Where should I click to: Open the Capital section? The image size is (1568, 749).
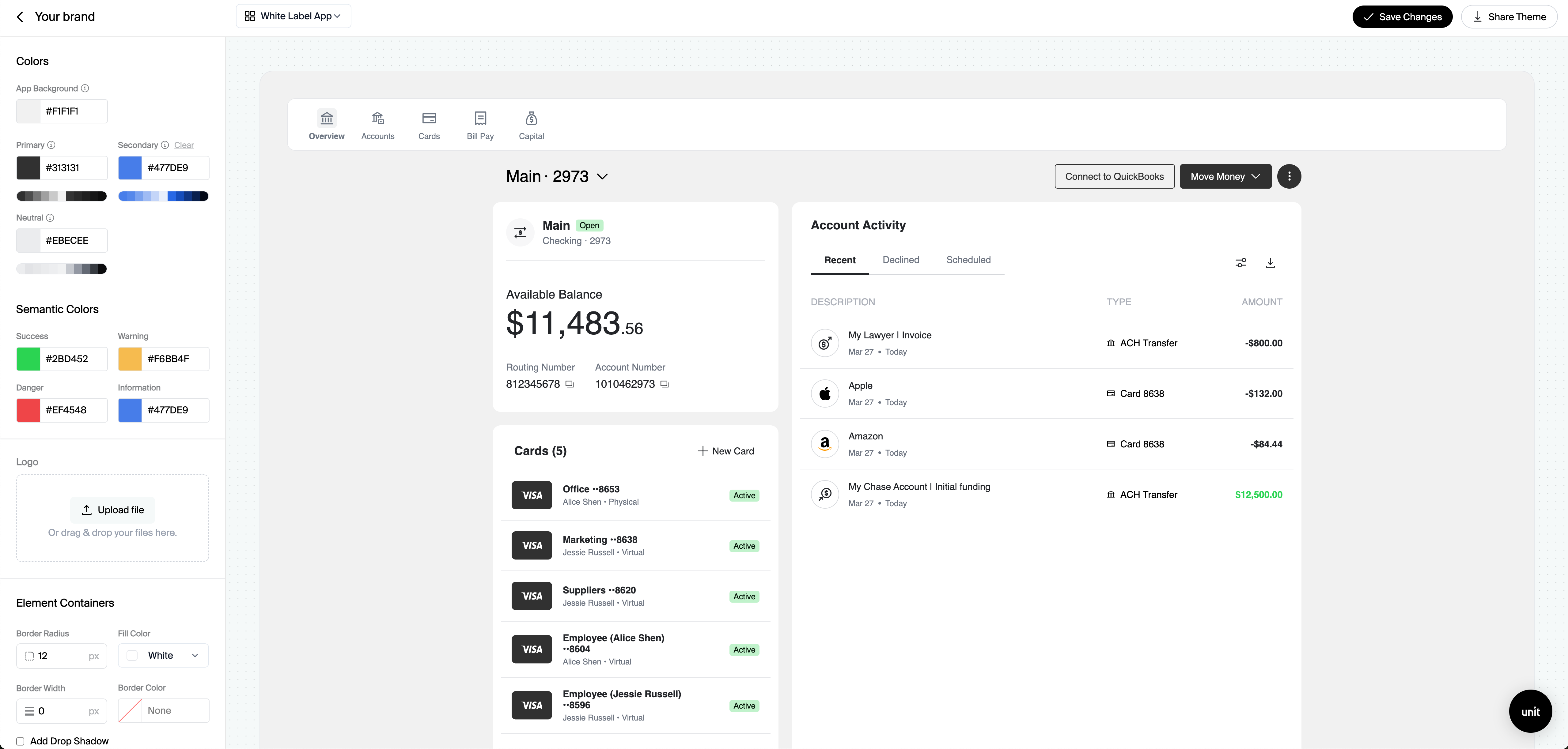point(531,125)
